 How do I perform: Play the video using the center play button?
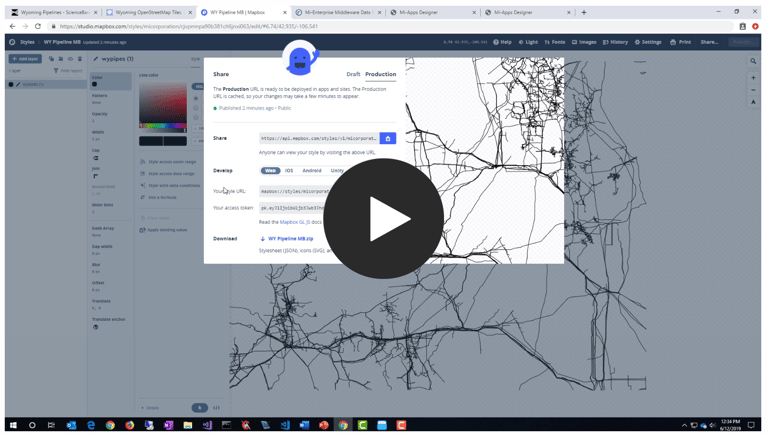pyautogui.click(x=383, y=219)
